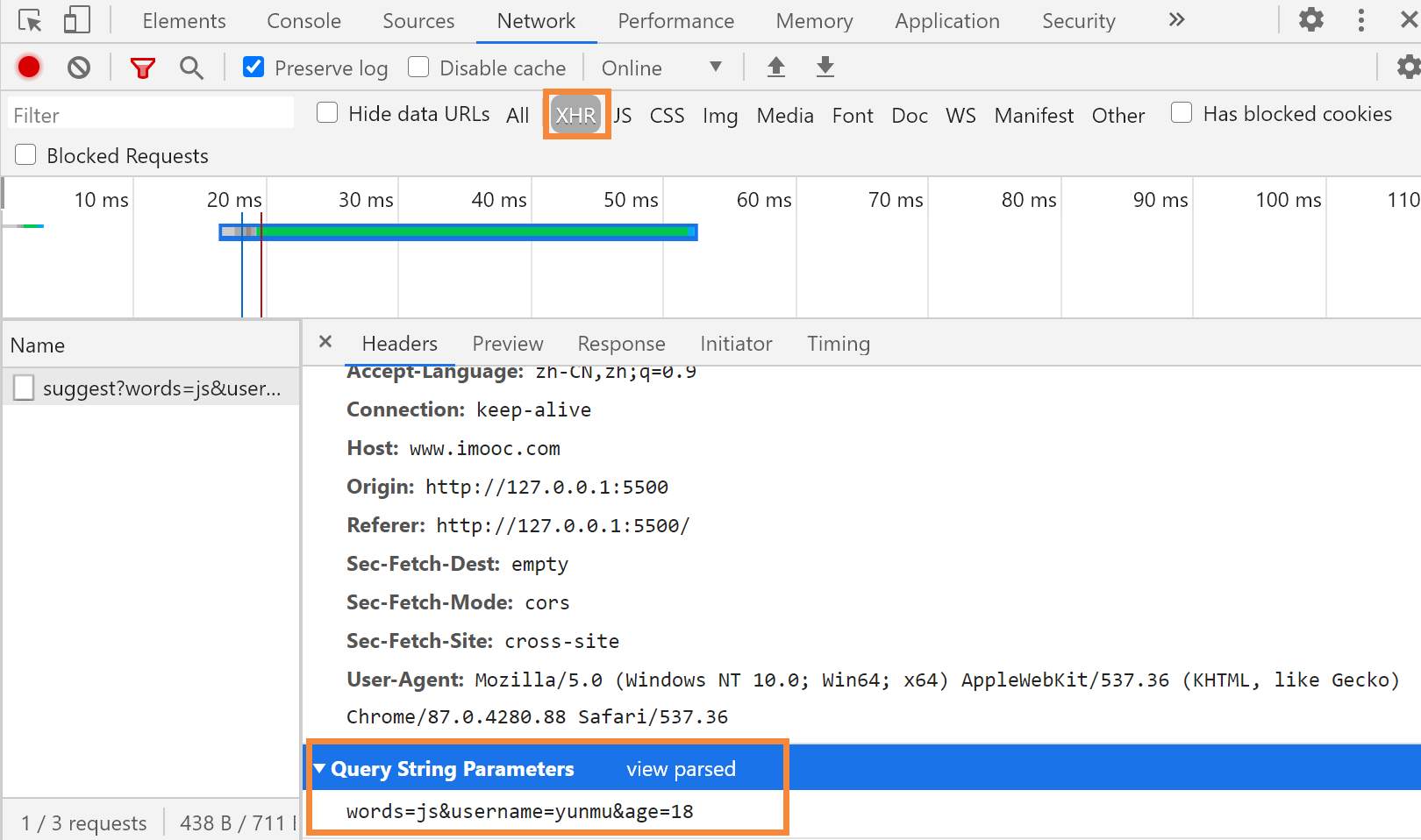Clear the network log
Screen dimensions: 1421x840
(79, 68)
